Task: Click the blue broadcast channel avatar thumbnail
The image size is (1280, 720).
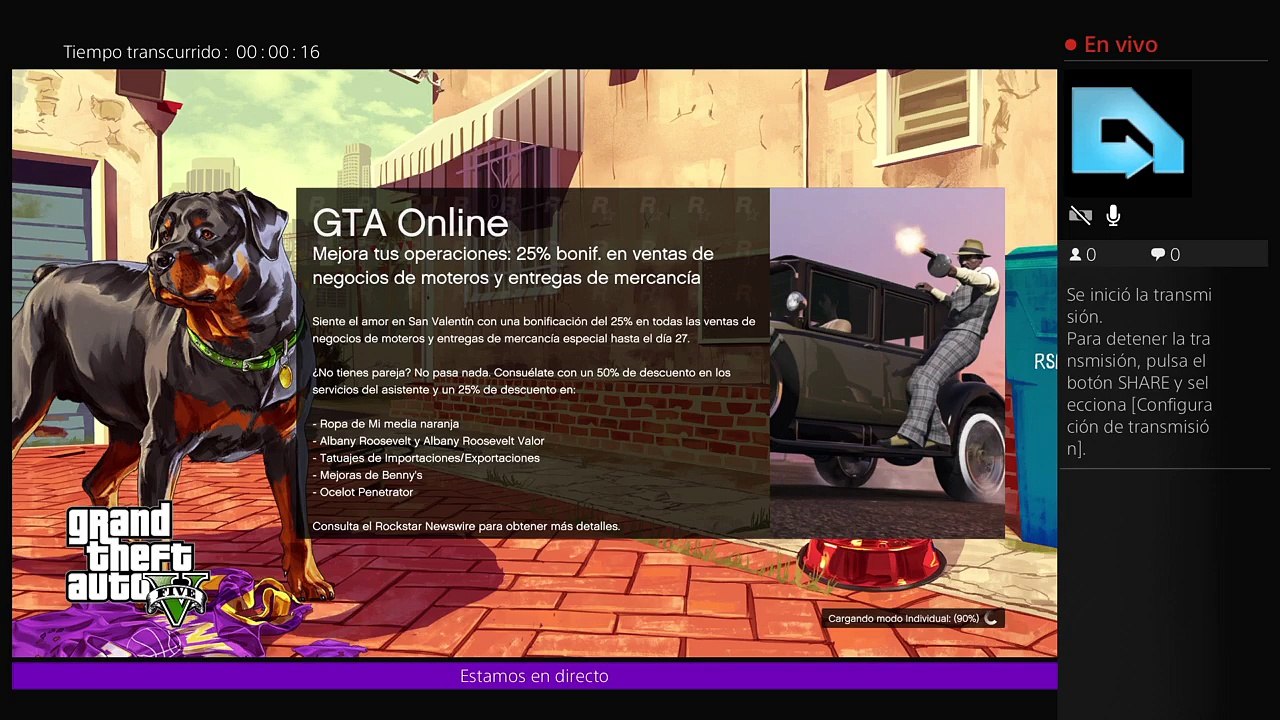Action: tap(1128, 133)
